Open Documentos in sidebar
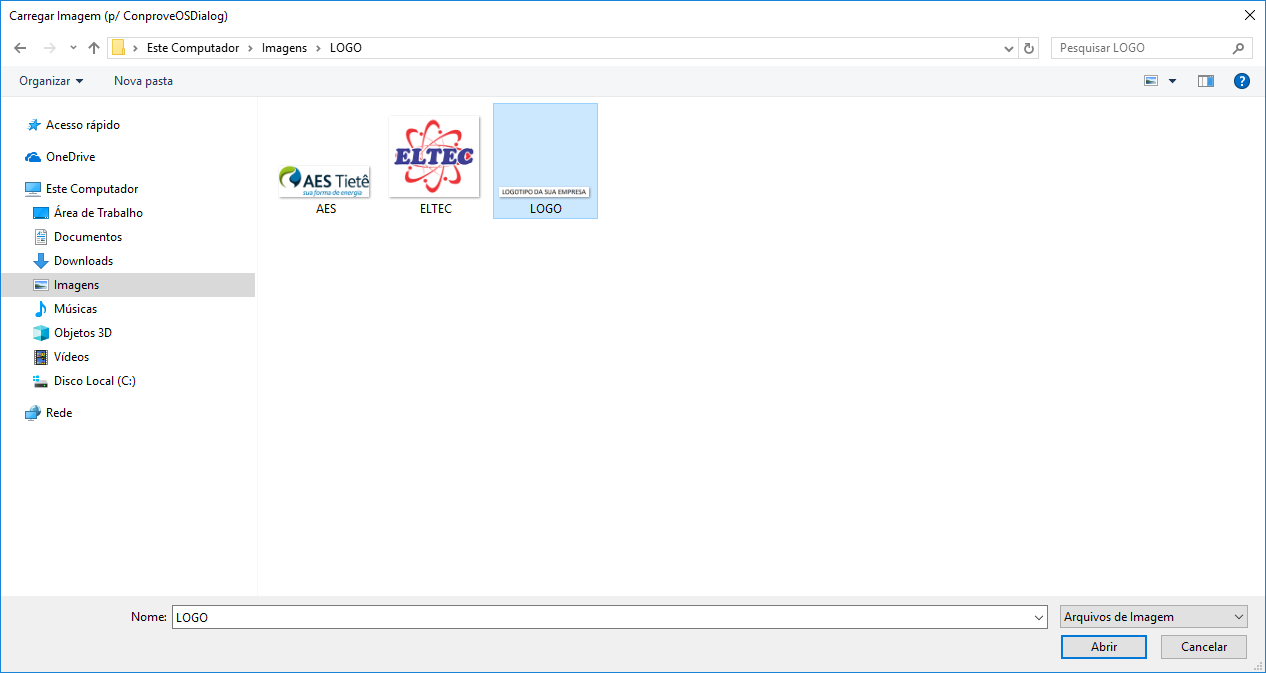 [x=88, y=237]
